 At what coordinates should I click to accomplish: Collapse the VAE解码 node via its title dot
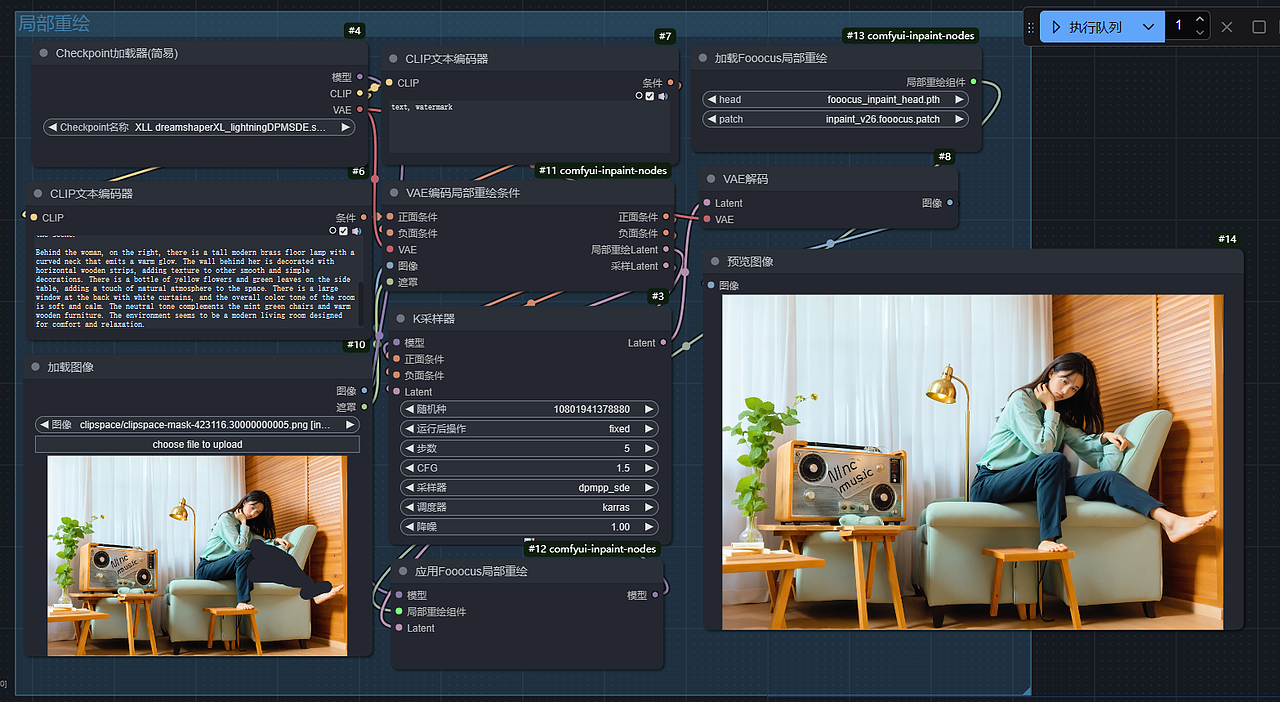[x=711, y=179]
